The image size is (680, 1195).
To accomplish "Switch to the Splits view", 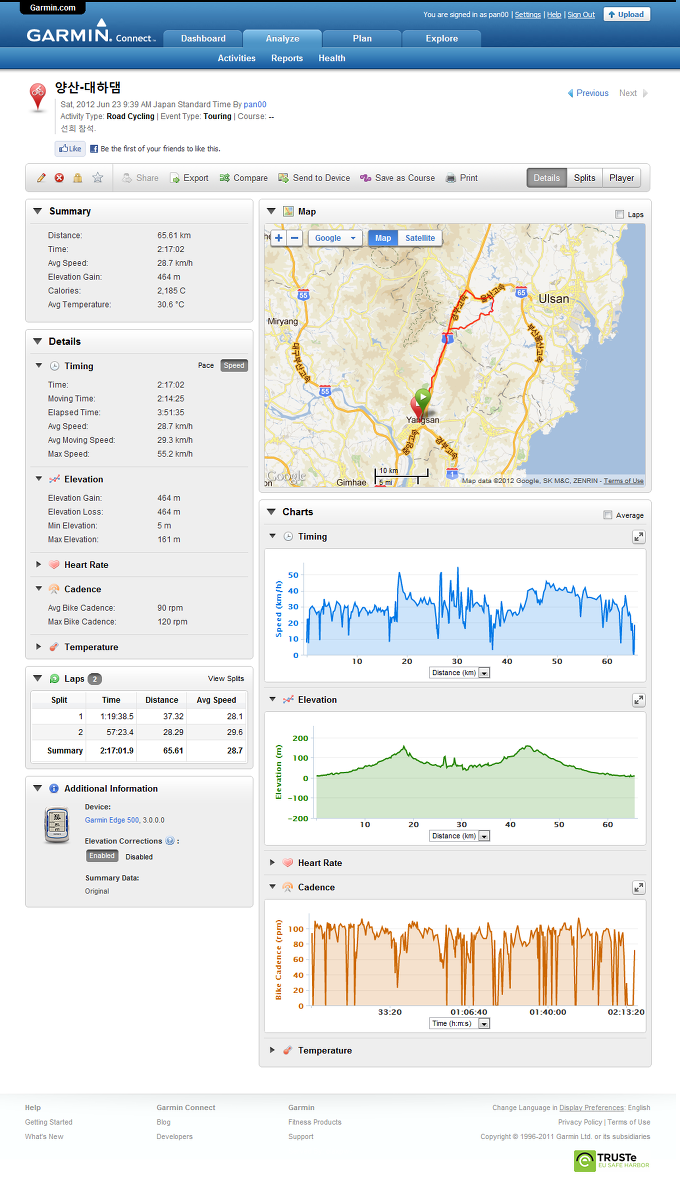I will [x=585, y=178].
